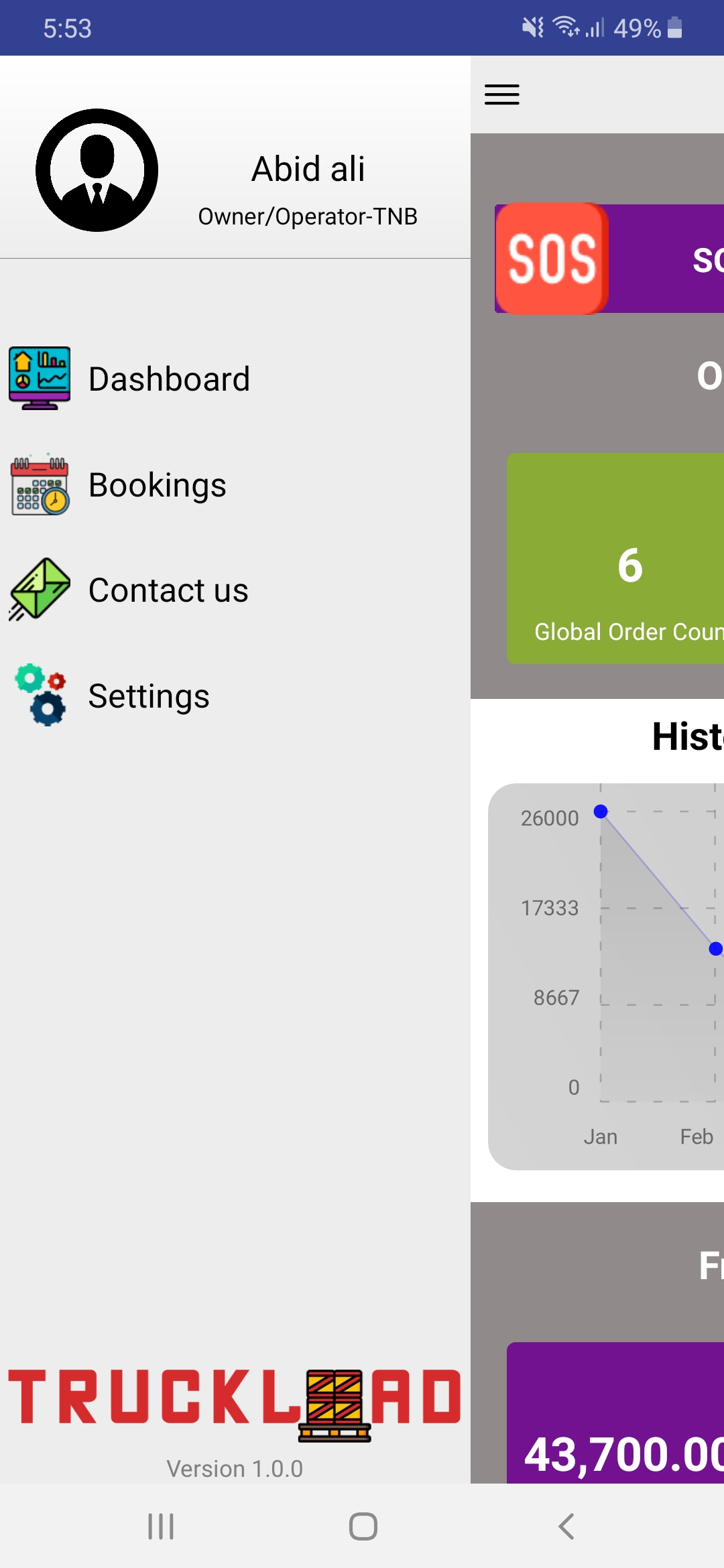Click the Bookings calendar icon
724x1568 pixels.
click(40, 484)
